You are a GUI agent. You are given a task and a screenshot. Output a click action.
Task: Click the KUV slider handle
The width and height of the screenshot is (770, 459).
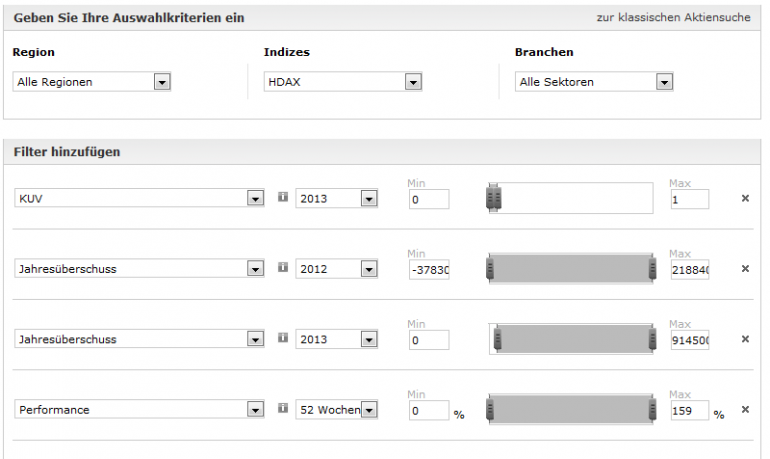493,199
